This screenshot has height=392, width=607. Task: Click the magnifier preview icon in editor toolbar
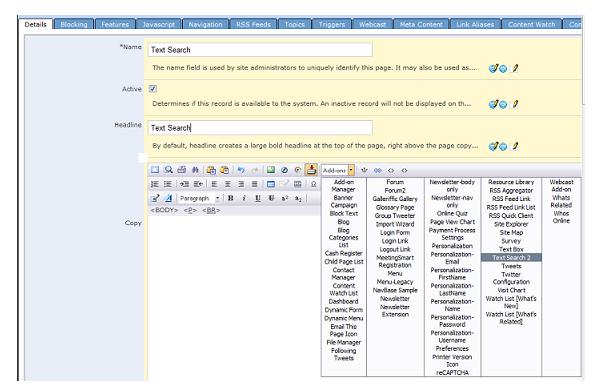168,170
